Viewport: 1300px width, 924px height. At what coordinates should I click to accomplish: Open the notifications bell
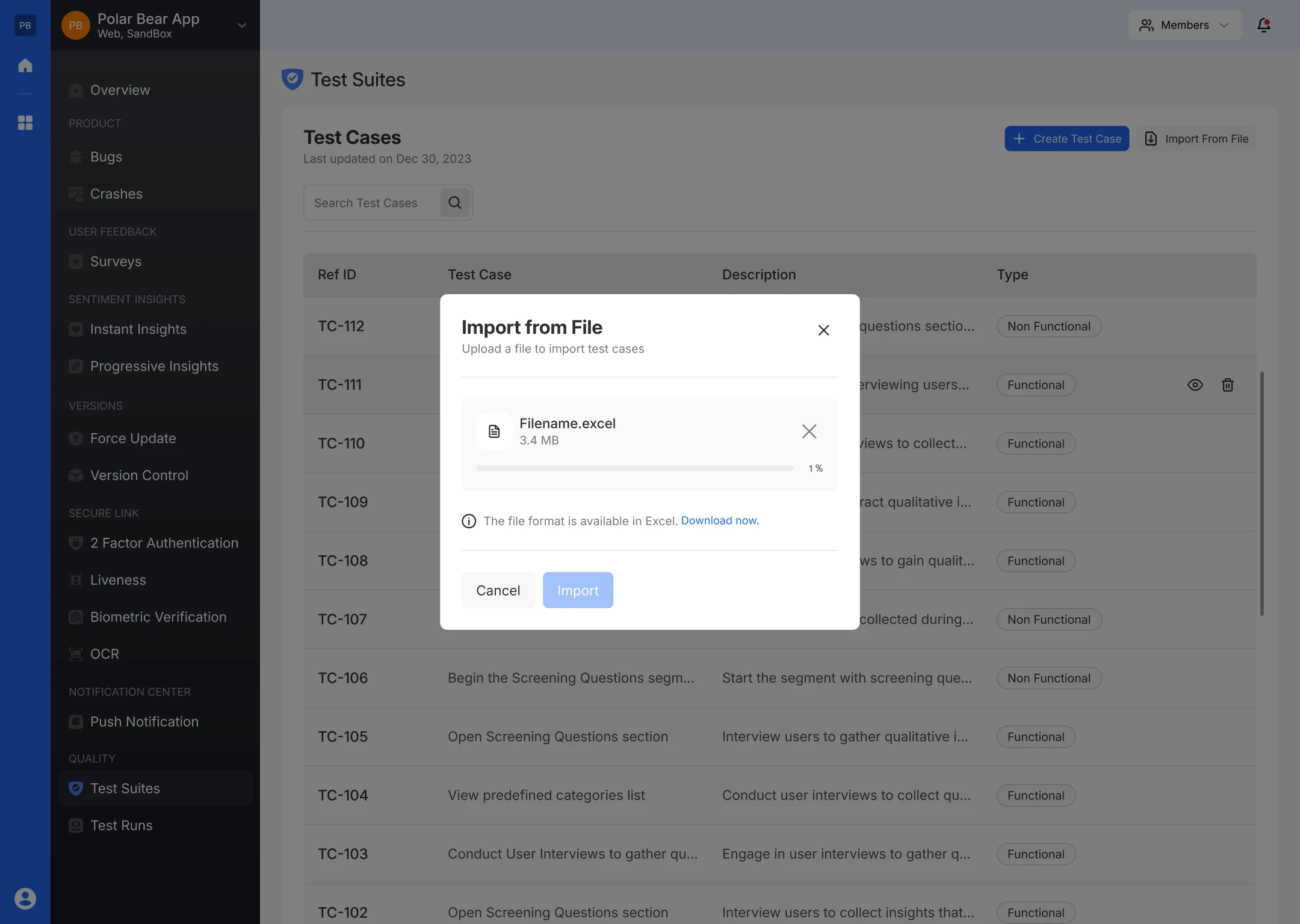(x=1263, y=25)
